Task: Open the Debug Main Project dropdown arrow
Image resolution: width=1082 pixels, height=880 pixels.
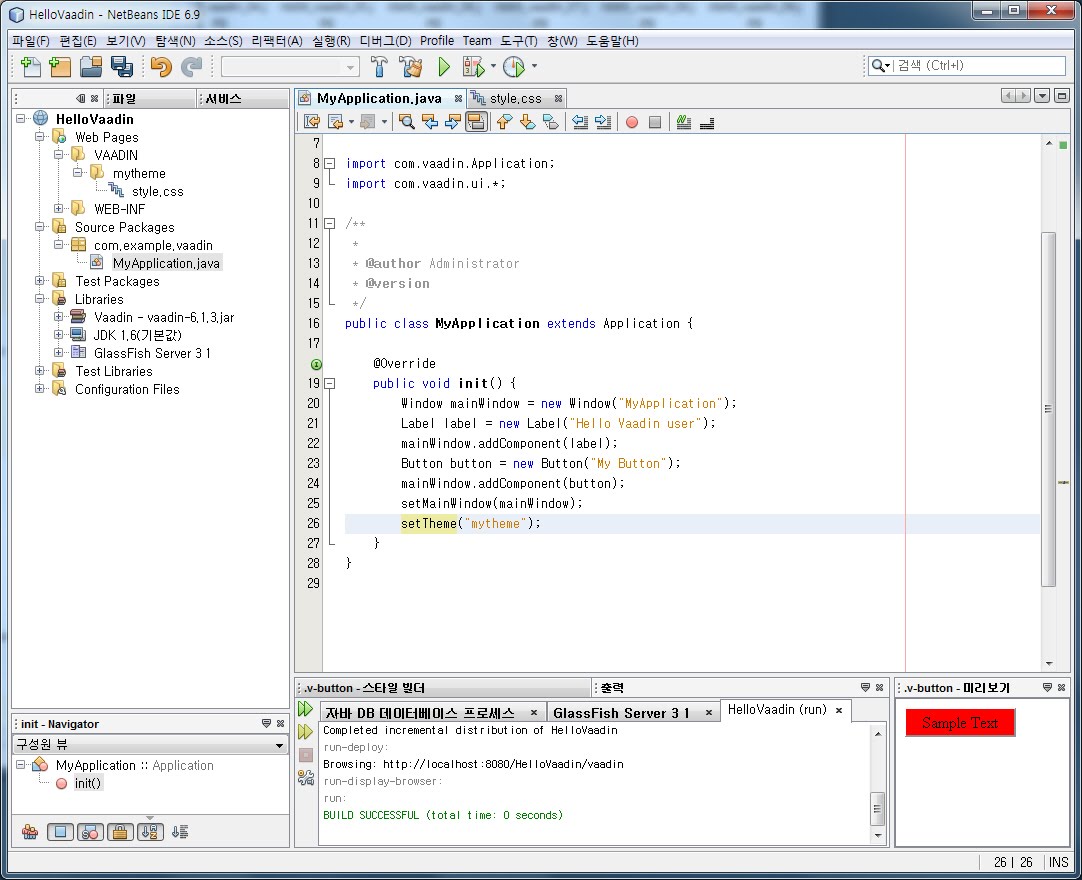Action: [x=493, y=66]
